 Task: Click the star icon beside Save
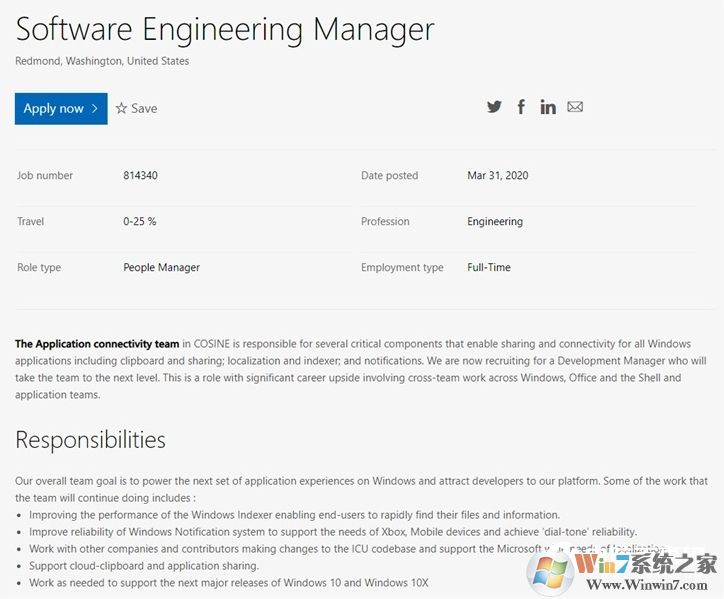pyautogui.click(x=121, y=108)
